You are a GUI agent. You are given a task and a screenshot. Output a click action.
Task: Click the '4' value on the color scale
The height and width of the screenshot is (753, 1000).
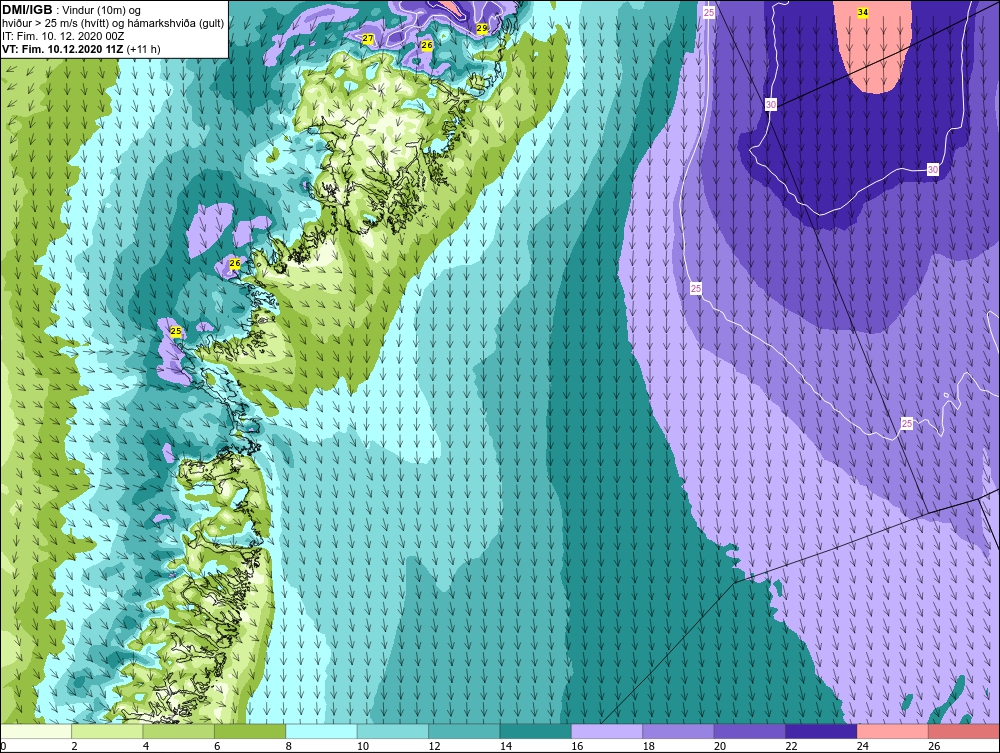coord(146,746)
